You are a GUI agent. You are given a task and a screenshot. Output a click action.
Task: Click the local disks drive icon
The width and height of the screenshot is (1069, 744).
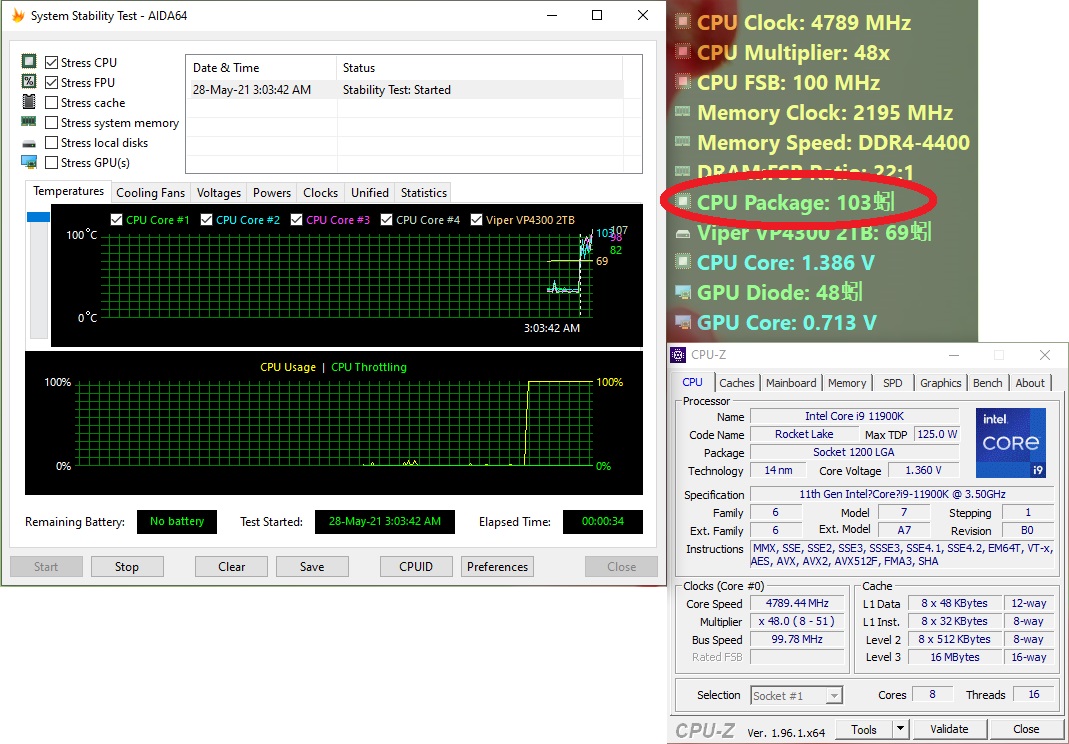[x=29, y=144]
